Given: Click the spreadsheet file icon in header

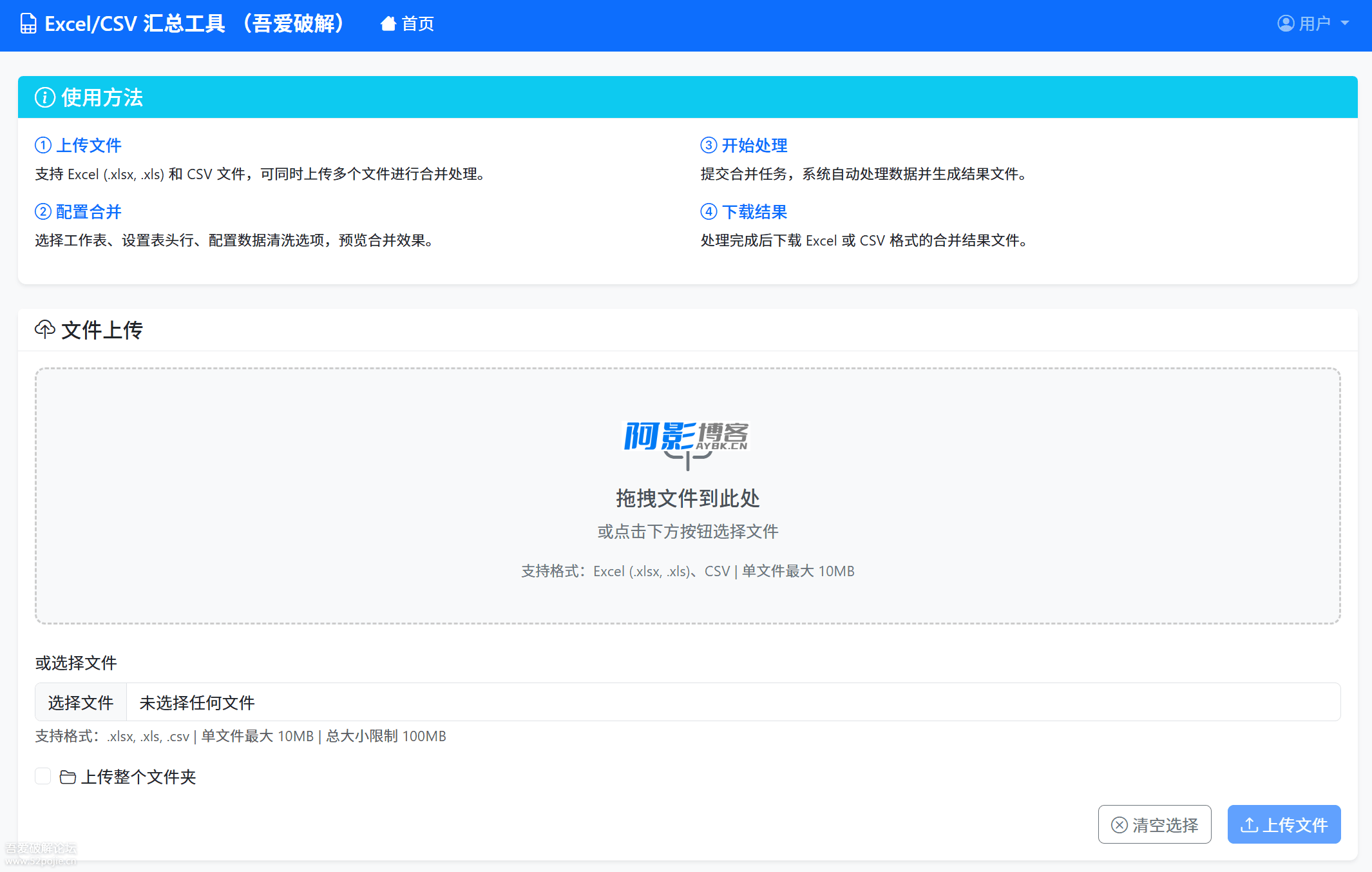Looking at the screenshot, I should point(28,24).
